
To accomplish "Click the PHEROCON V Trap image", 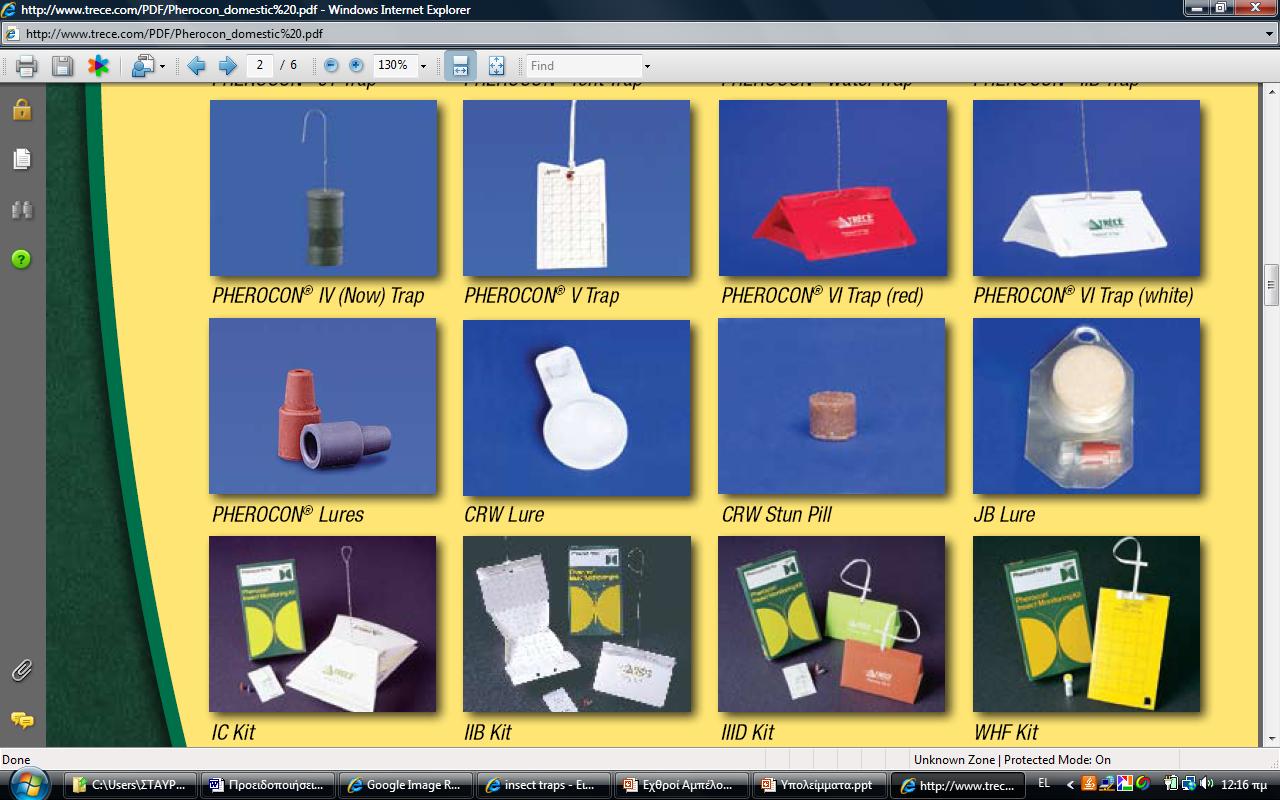I will (577, 188).
